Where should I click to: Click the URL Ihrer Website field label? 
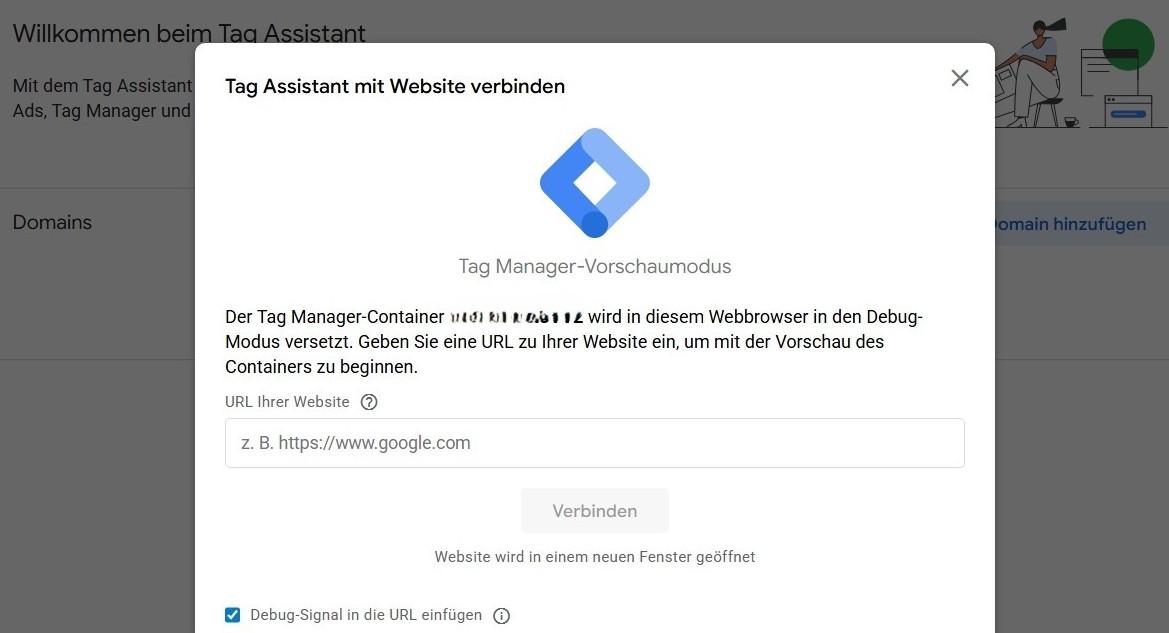tap(287, 402)
